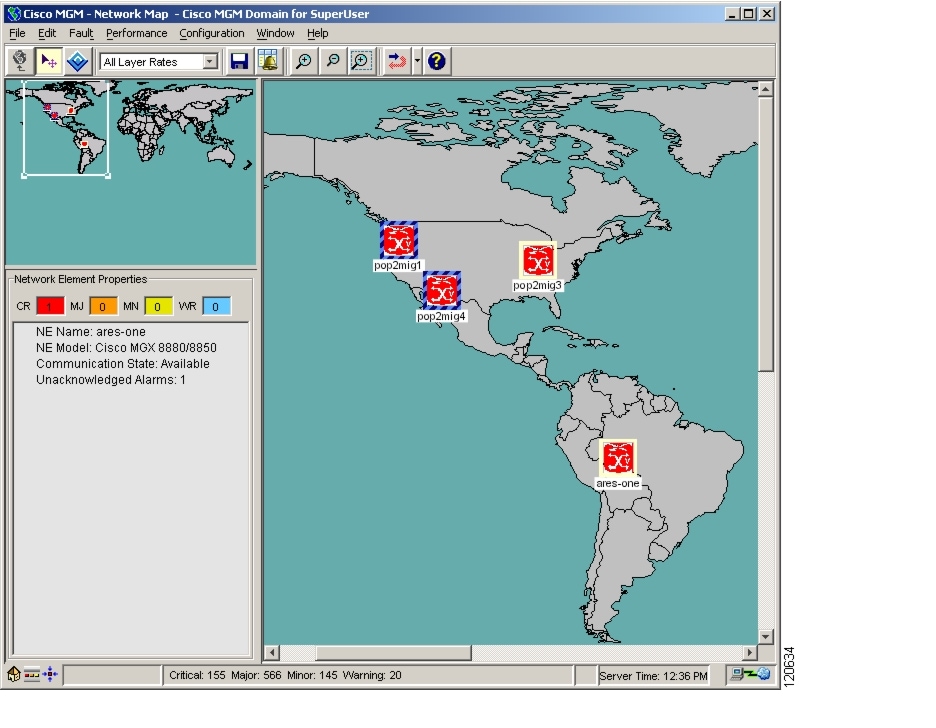Click the go-to-parent globe toolbar icon
This screenshot has width=936, height=728.
pos(20,61)
